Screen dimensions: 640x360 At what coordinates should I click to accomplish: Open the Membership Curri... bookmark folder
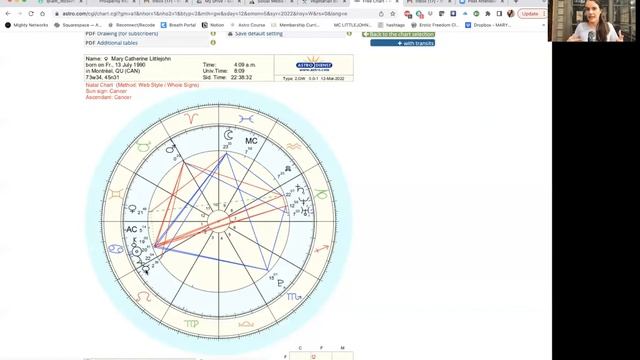coord(296,25)
